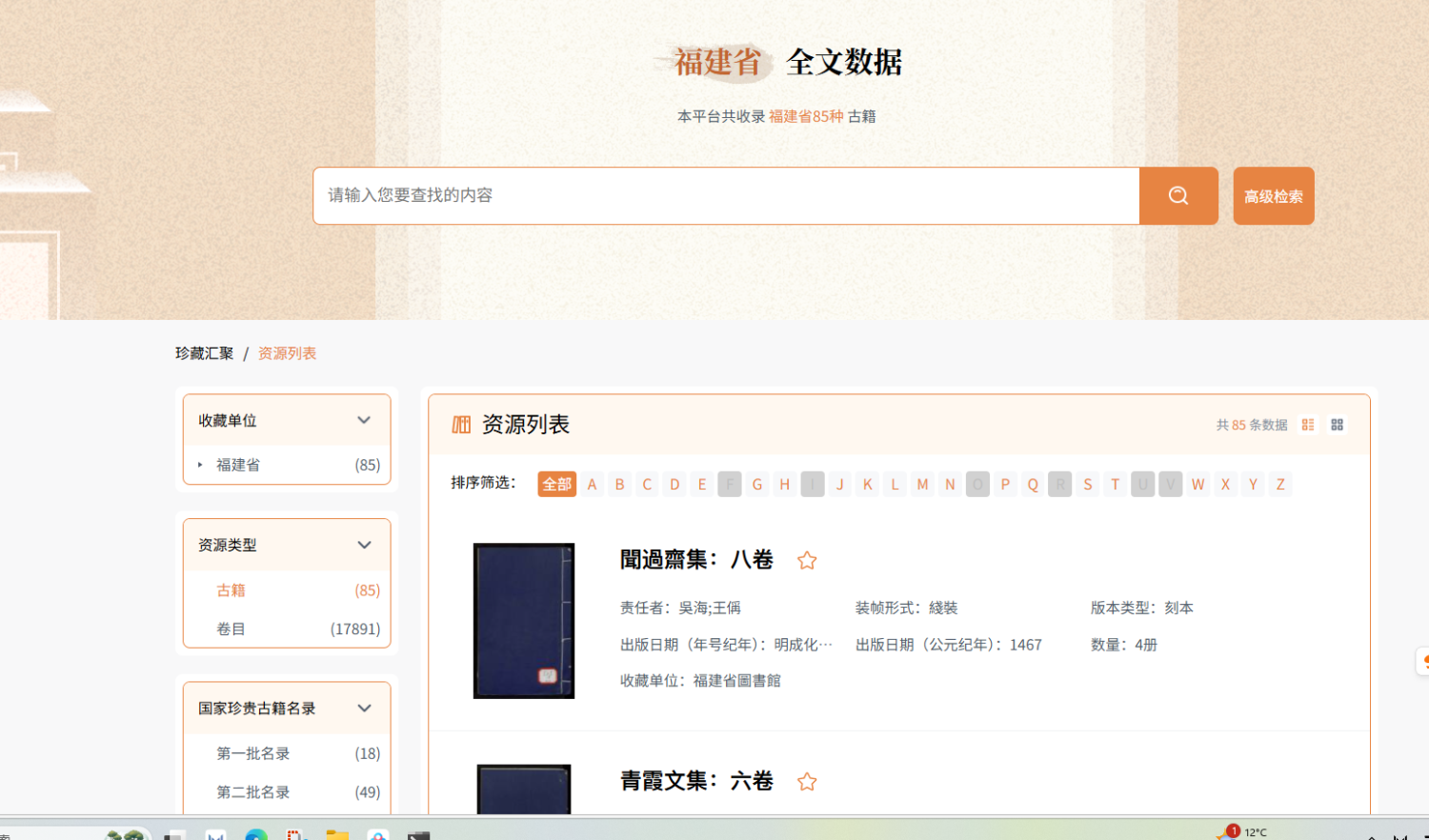
Task: Filter list by letter Y
Action: pyautogui.click(x=1254, y=484)
